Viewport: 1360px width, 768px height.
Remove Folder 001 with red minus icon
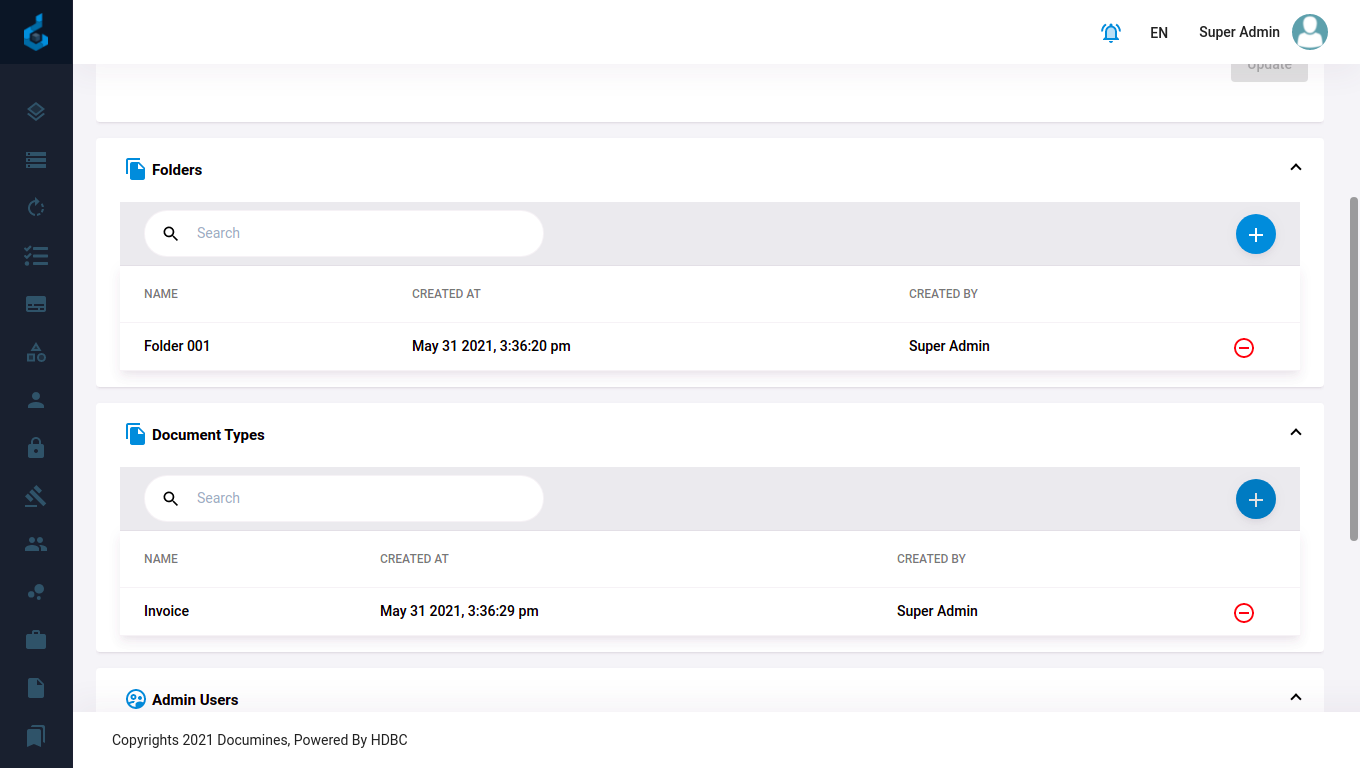(1243, 348)
